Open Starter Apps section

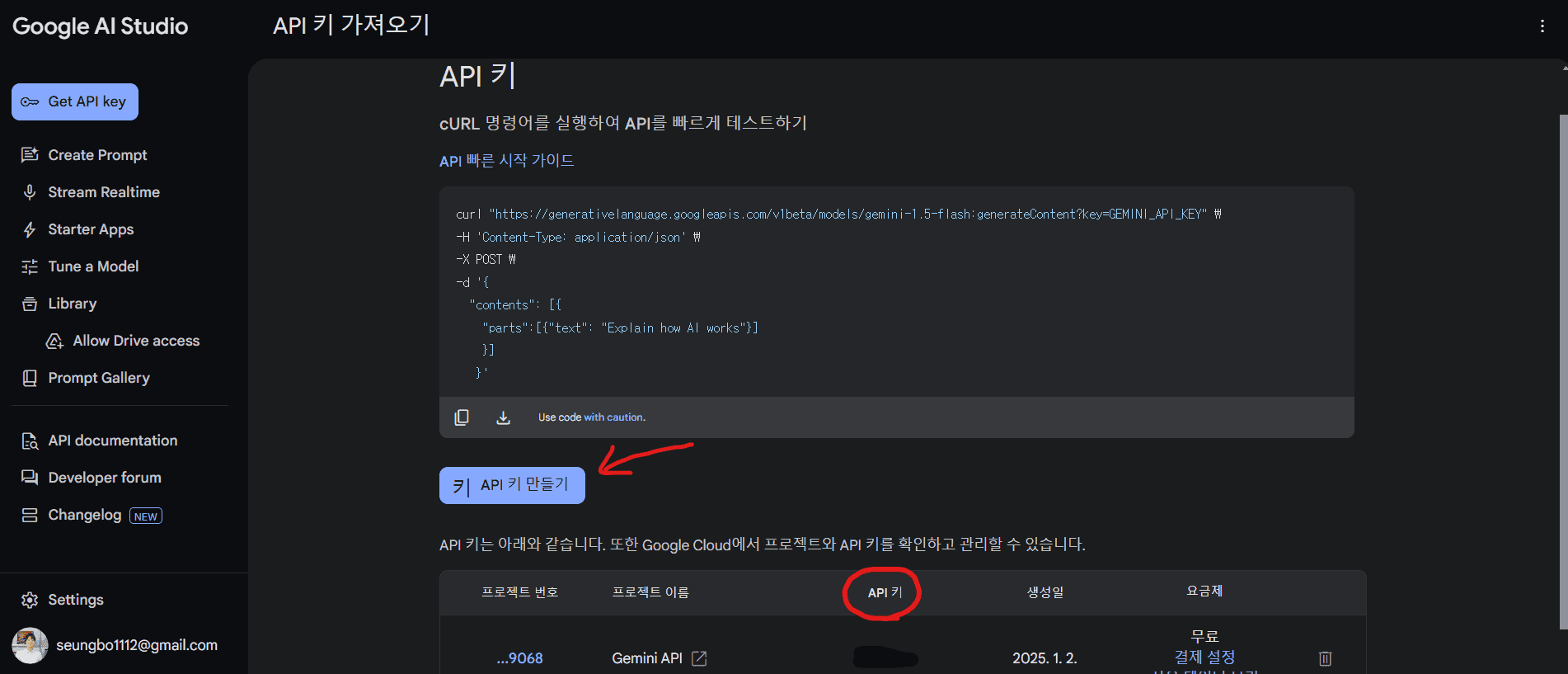pos(91,229)
